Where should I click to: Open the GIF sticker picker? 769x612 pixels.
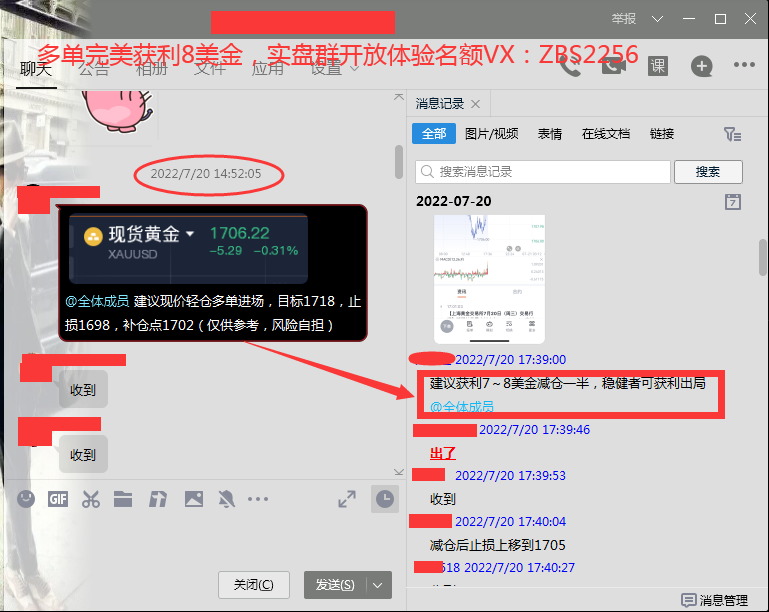(58, 499)
